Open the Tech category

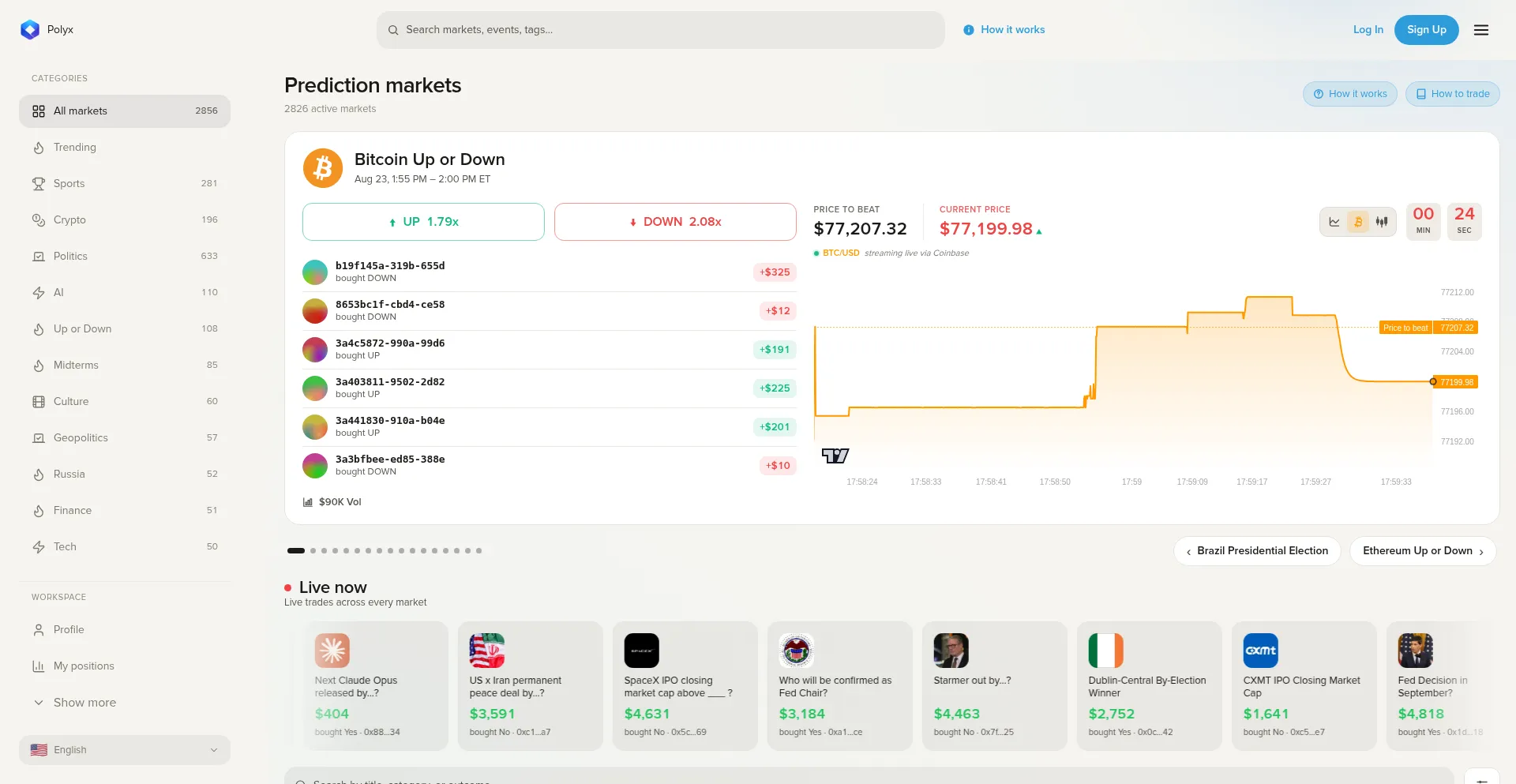(x=125, y=547)
